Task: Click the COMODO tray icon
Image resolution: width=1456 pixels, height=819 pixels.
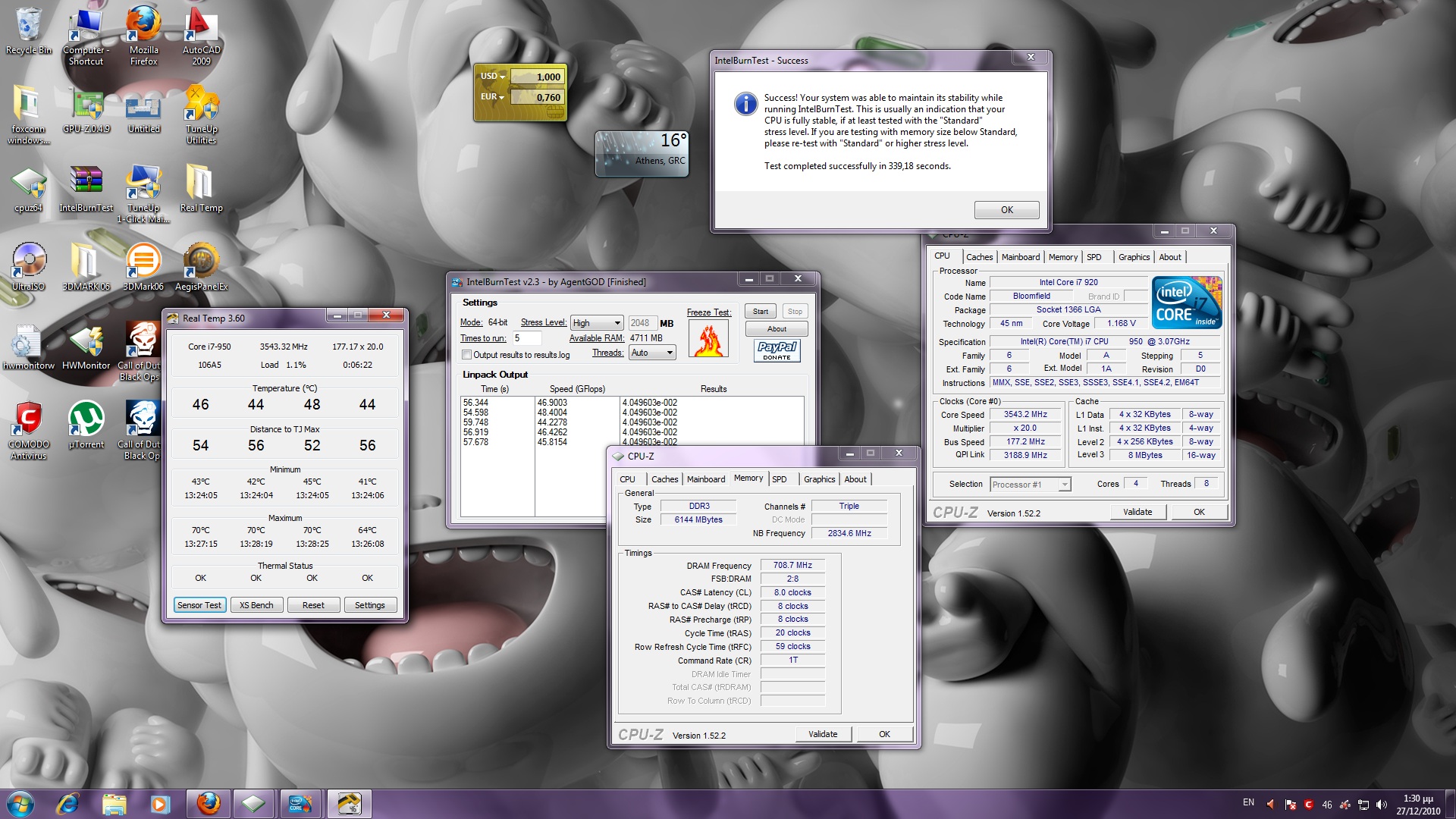Action: click(1309, 805)
